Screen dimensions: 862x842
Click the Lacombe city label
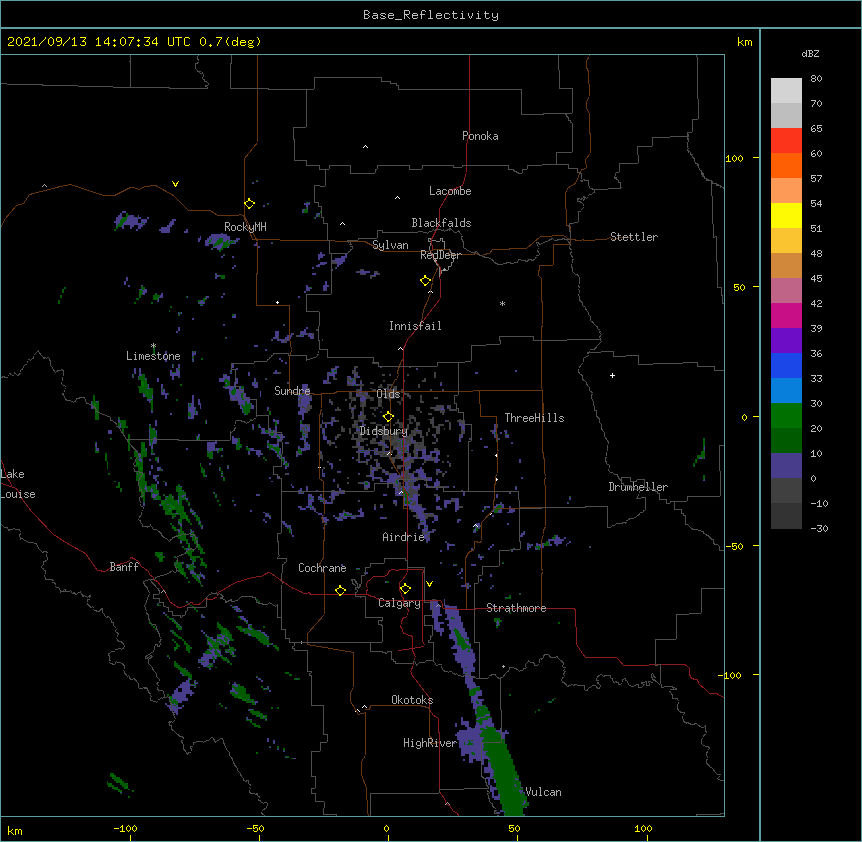pyautogui.click(x=450, y=191)
